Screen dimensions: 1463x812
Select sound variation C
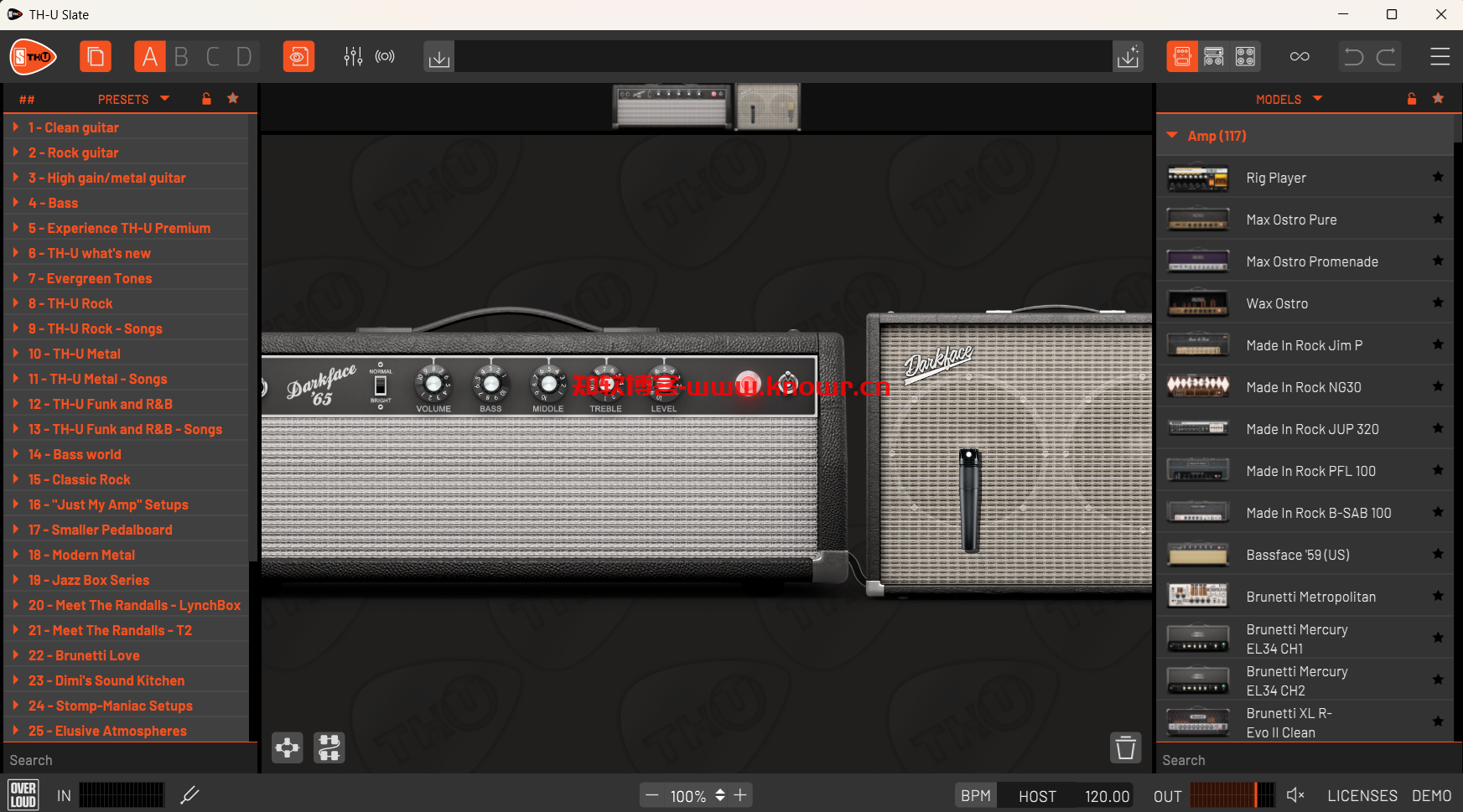tap(213, 57)
